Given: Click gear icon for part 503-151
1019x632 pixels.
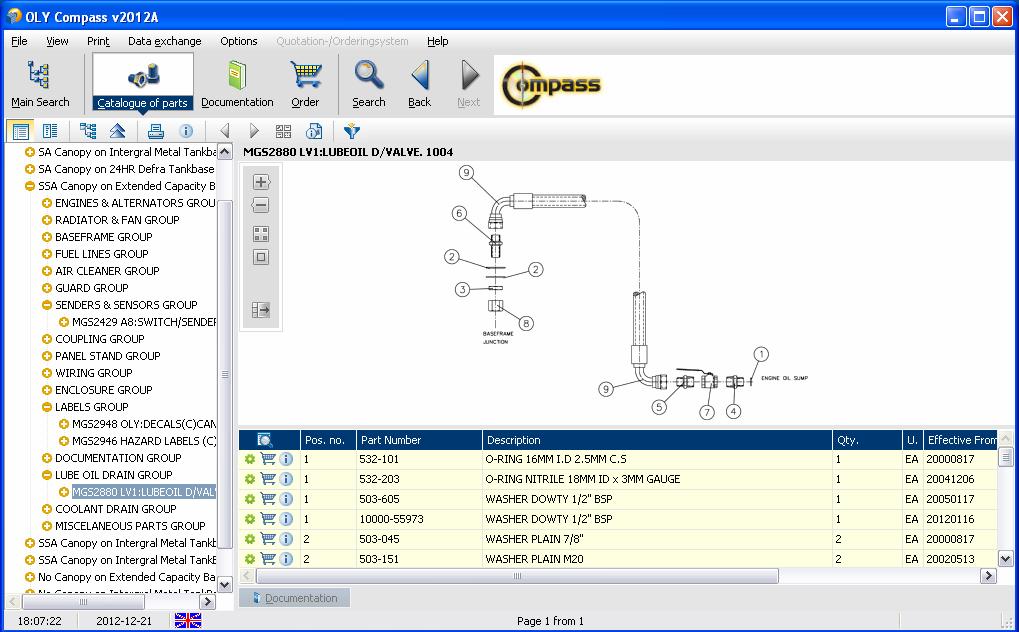Looking at the screenshot, I should (250, 559).
